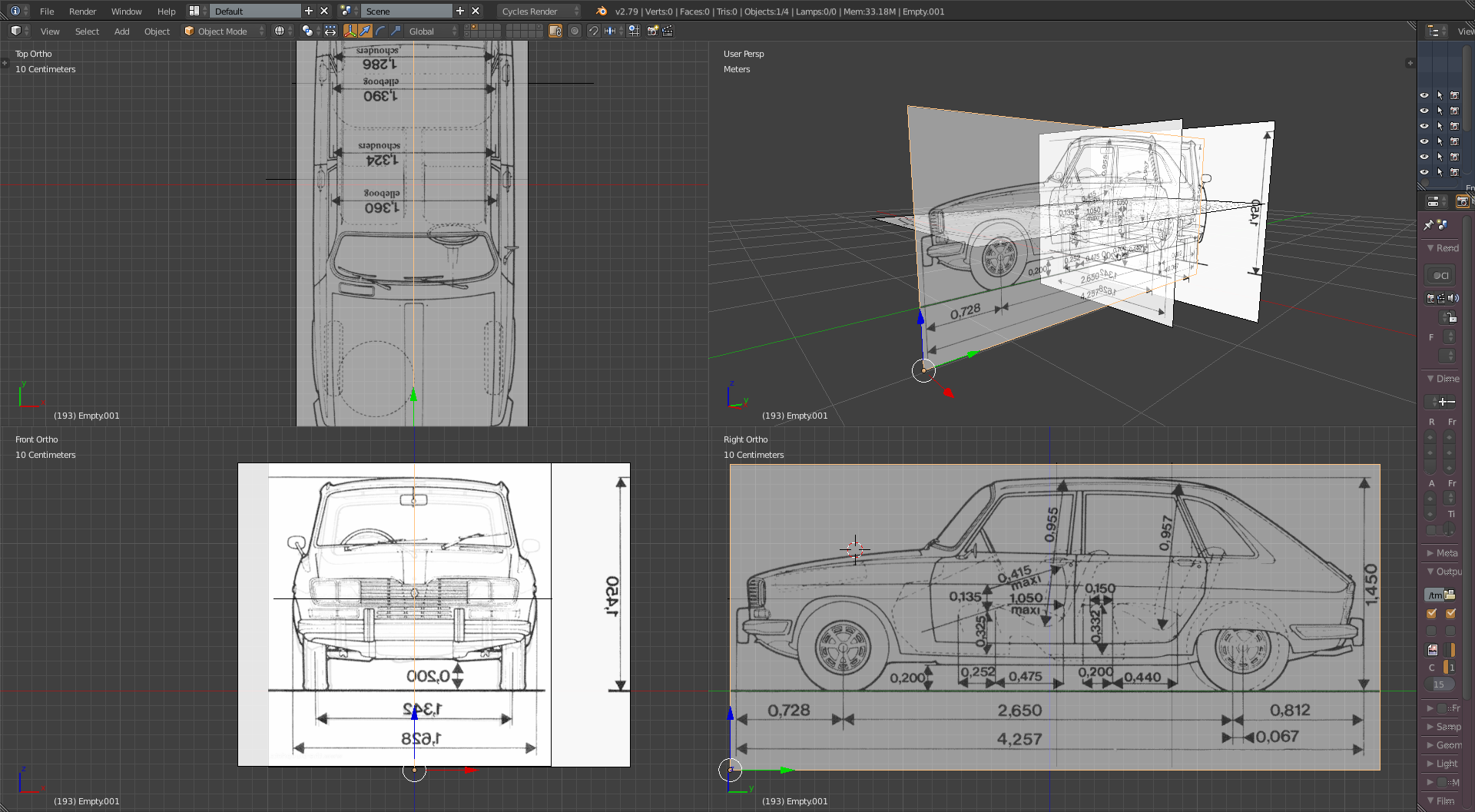Viewport: 1475px width, 812px height.
Task: Toggle the 3D manipulator widget icon
Action: [x=350, y=31]
